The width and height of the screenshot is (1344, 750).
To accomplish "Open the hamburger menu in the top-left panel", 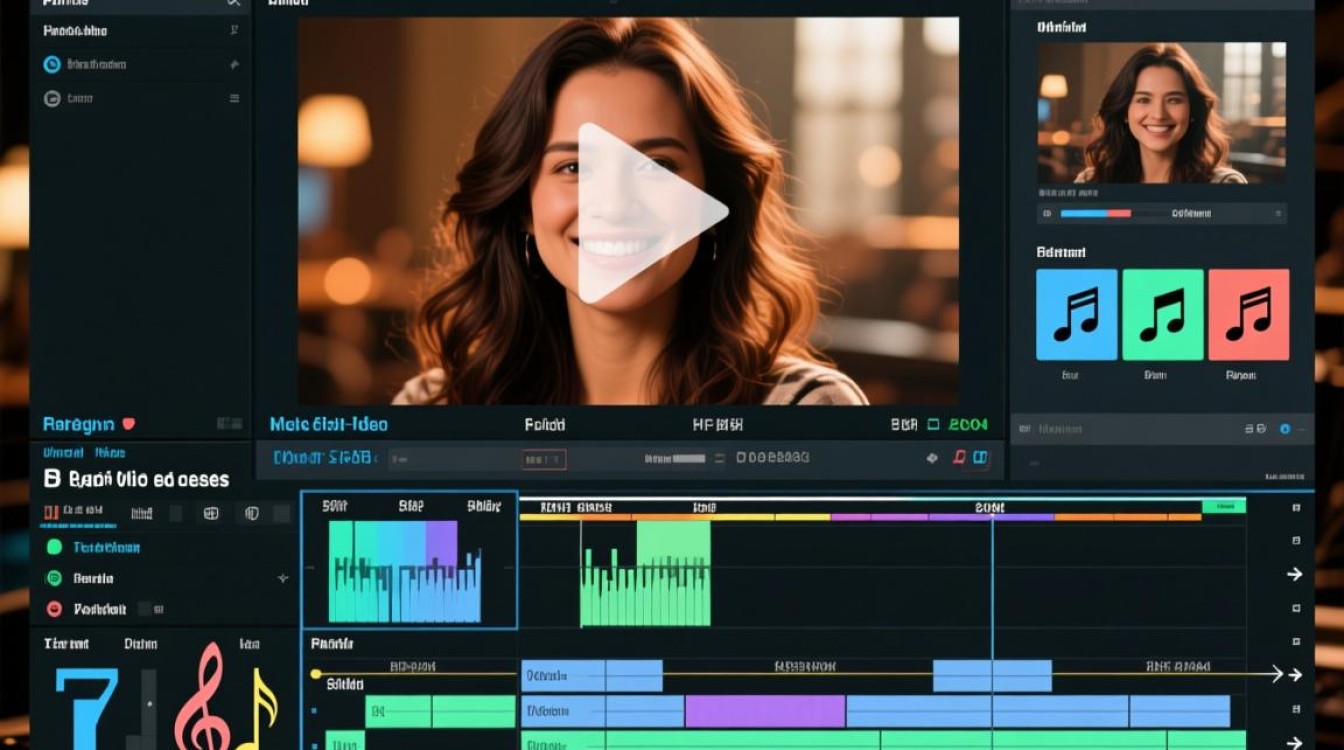I will click(234, 98).
